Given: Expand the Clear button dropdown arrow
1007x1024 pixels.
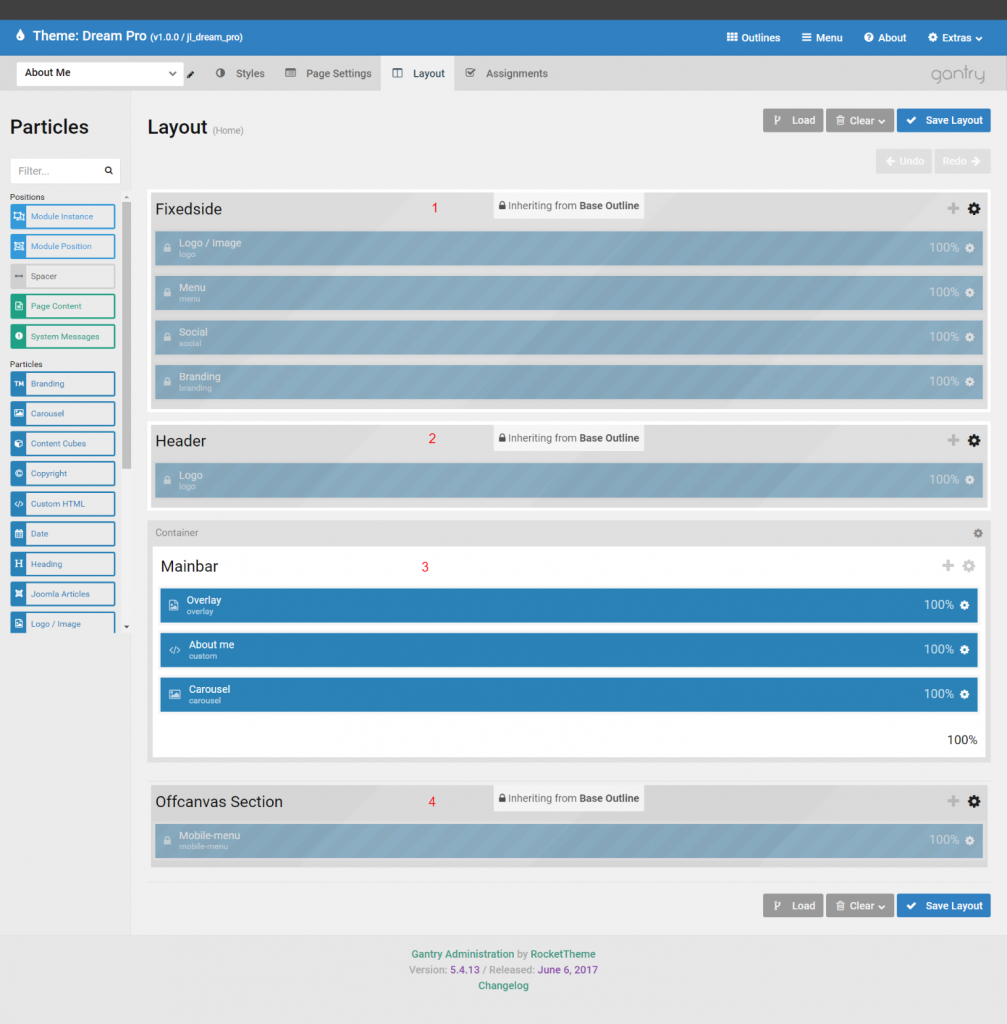Looking at the screenshot, I should click(881, 120).
